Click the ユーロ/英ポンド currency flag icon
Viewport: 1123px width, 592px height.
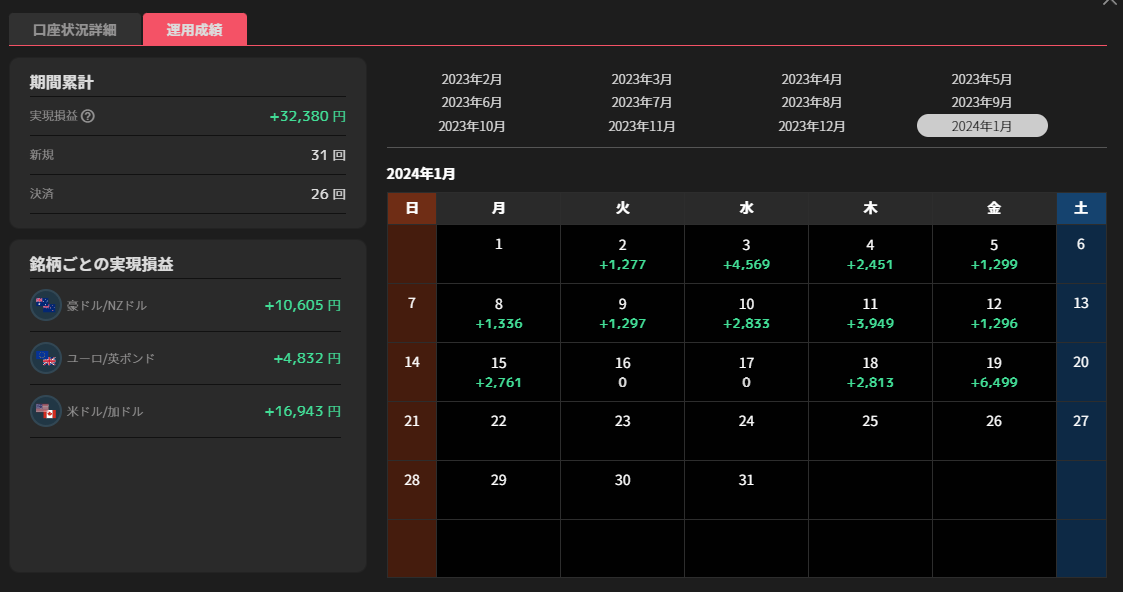(x=46, y=358)
